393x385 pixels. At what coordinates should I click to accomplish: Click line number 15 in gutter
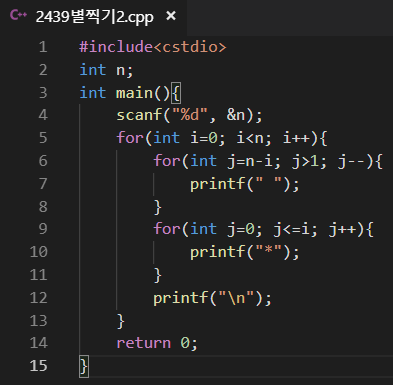[x=39, y=366]
